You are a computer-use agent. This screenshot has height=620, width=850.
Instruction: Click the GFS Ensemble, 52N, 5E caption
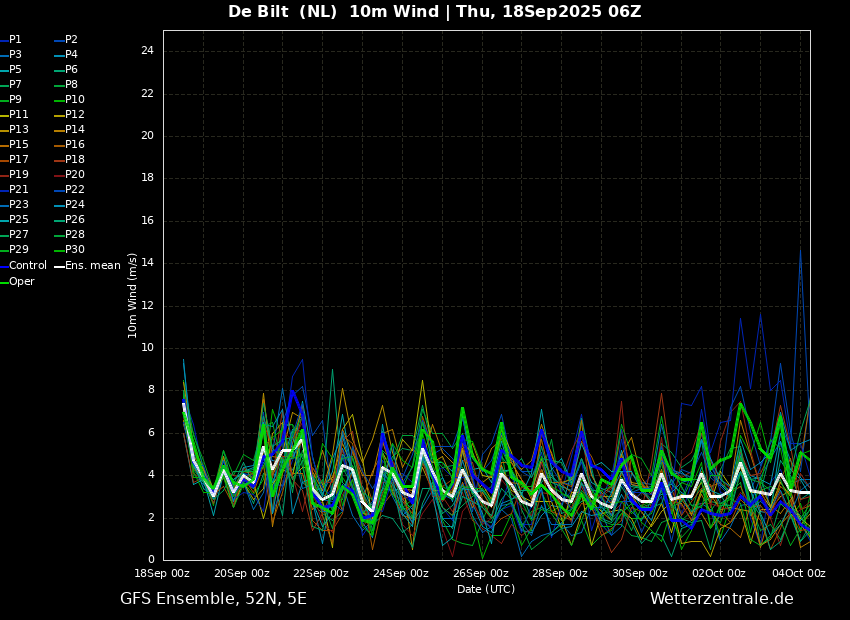tap(213, 599)
